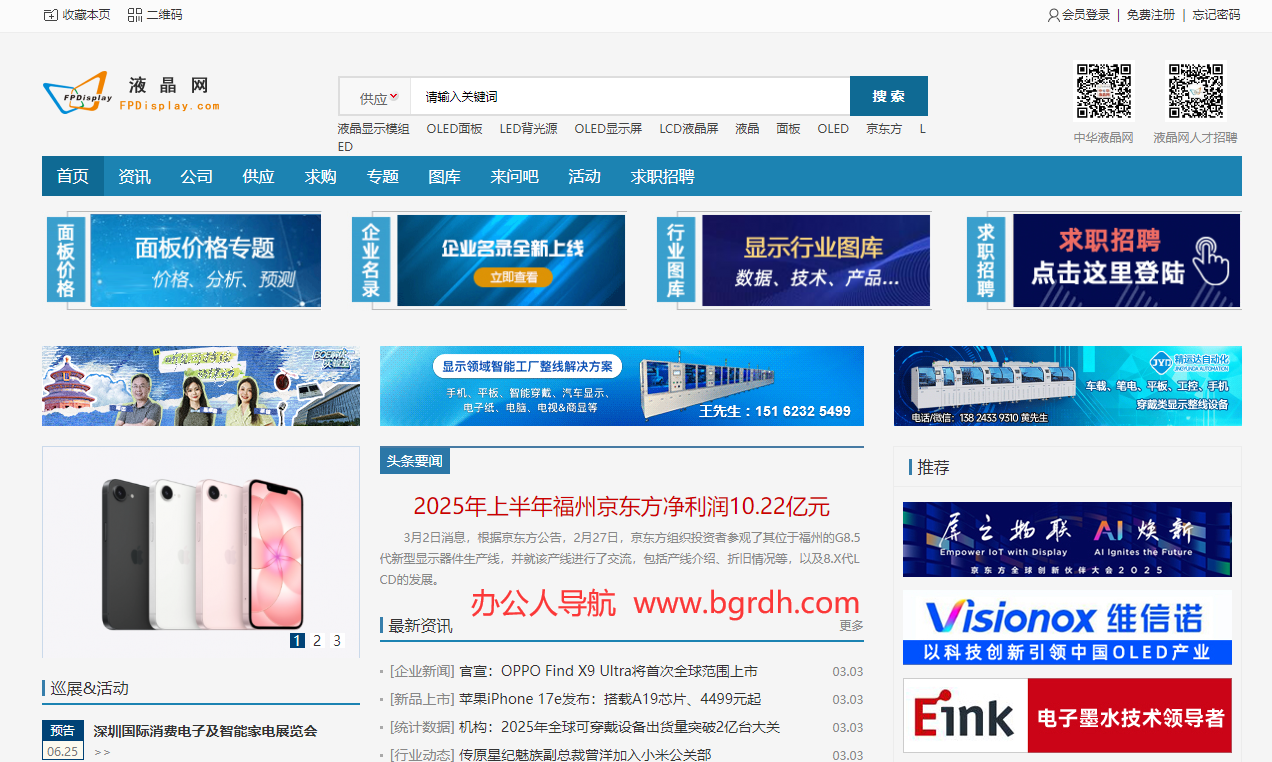
Task: Click the [新品上市] category tag
Action: (x=422, y=699)
